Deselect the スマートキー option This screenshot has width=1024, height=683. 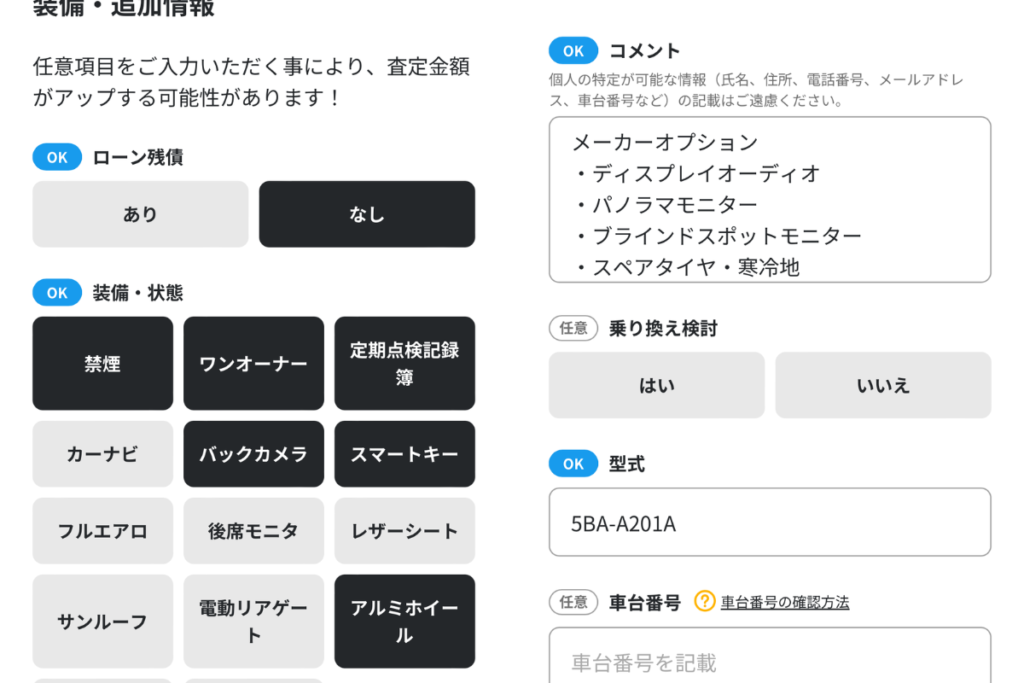click(x=404, y=454)
